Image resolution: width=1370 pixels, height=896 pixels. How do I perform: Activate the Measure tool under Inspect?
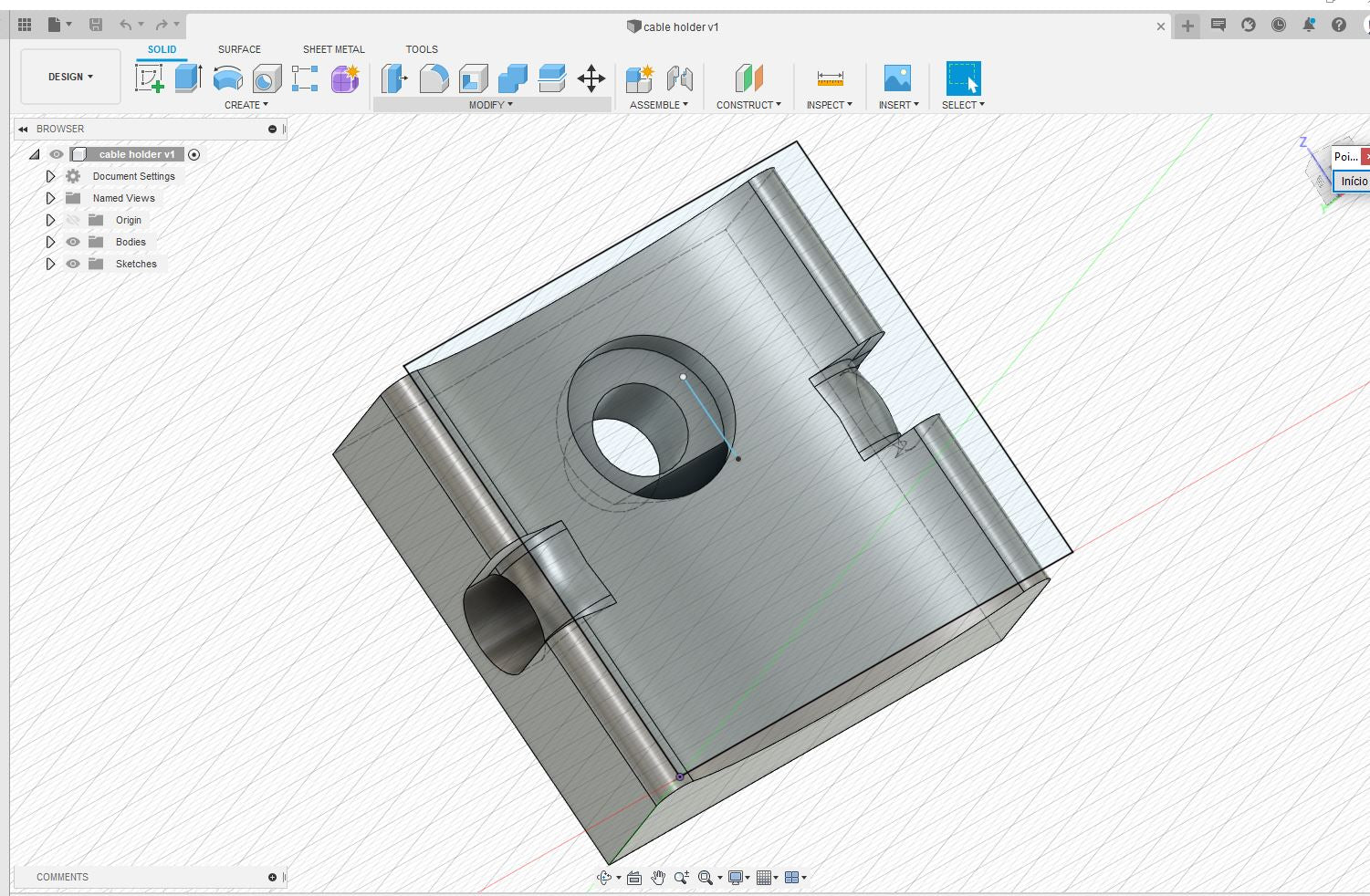[x=830, y=78]
